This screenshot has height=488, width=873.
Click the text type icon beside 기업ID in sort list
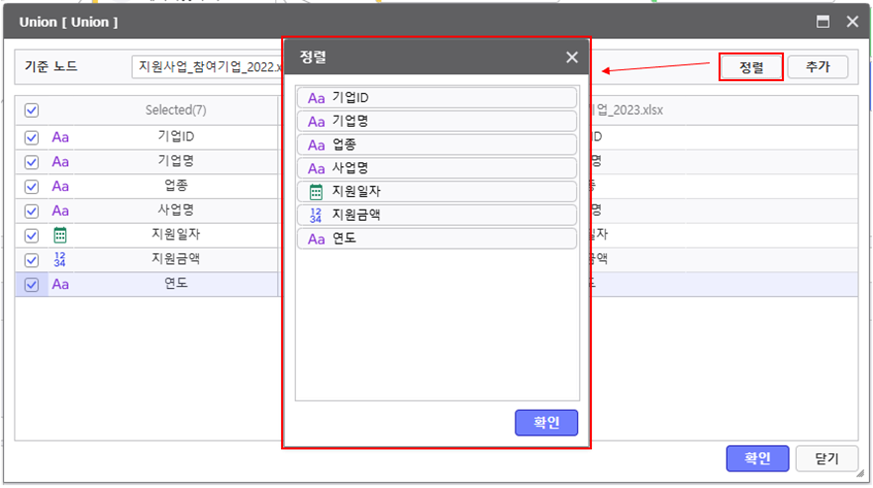(x=316, y=98)
